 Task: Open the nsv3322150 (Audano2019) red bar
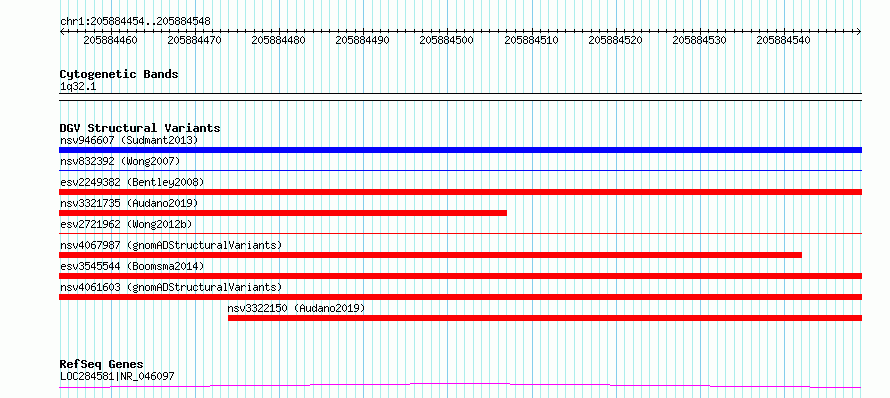tap(545, 318)
